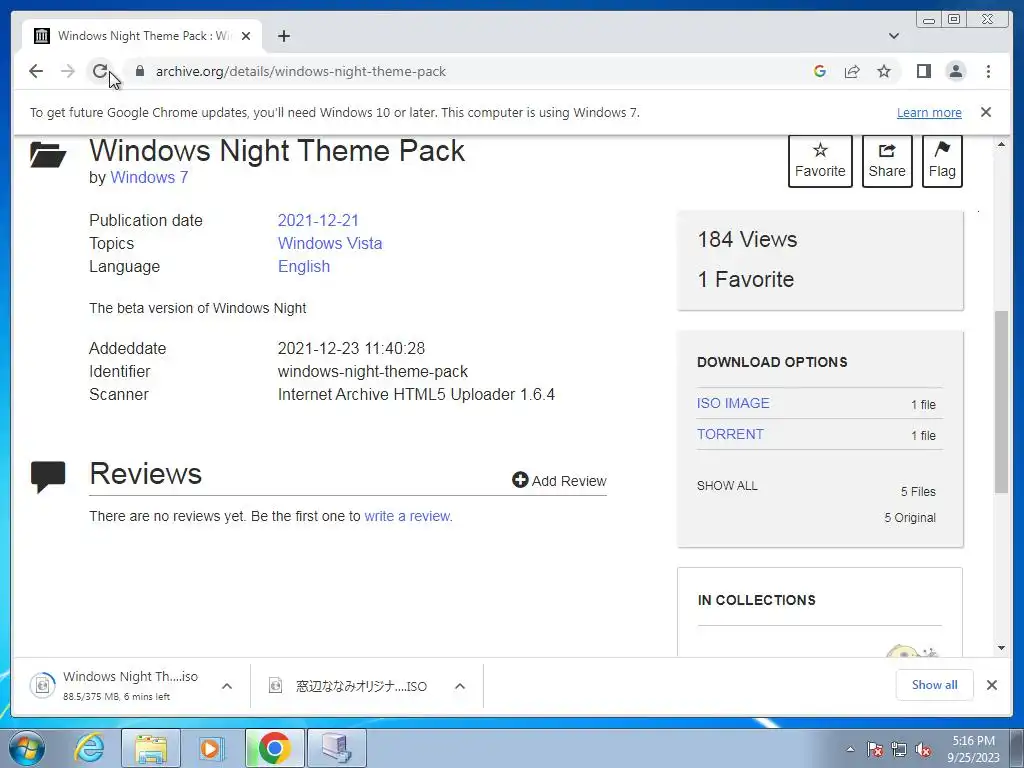Screen dimensions: 1024x768
Task: Show all download files
Action: [727, 486]
